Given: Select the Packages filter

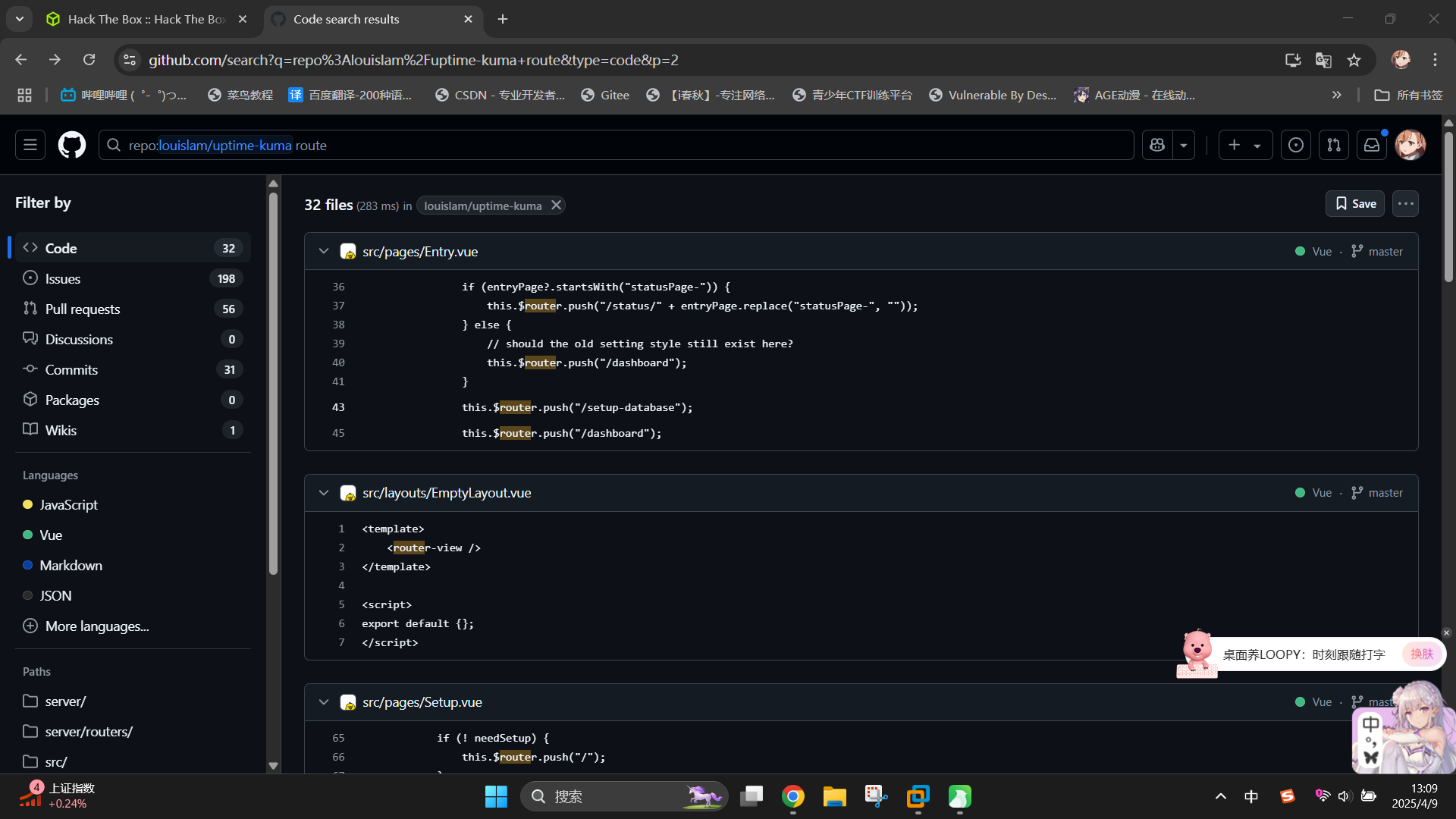Looking at the screenshot, I should coord(133,400).
